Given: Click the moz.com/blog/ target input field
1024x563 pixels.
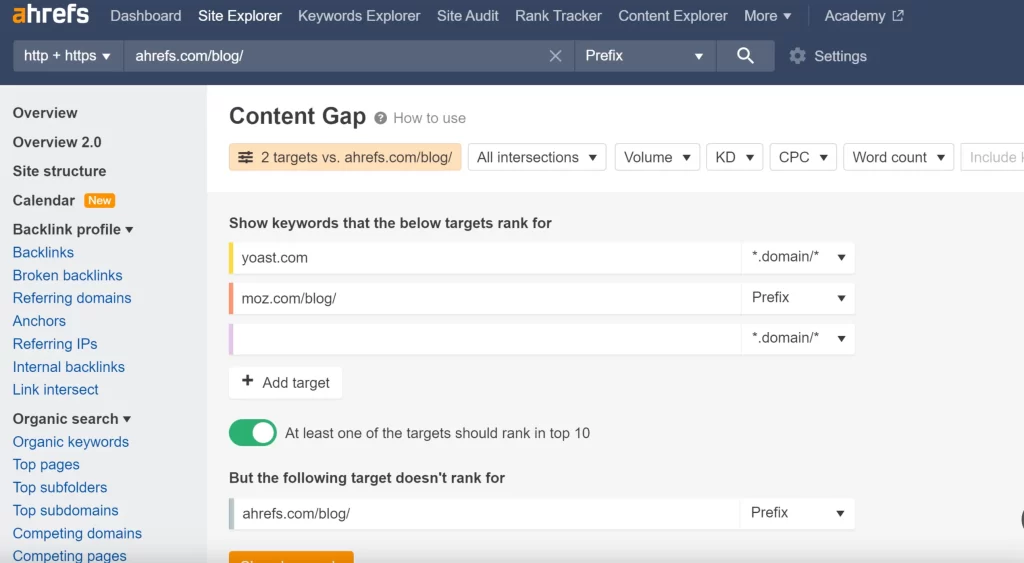Looking at the screenshot, I should pyautogui.click(x=487, y=298).
